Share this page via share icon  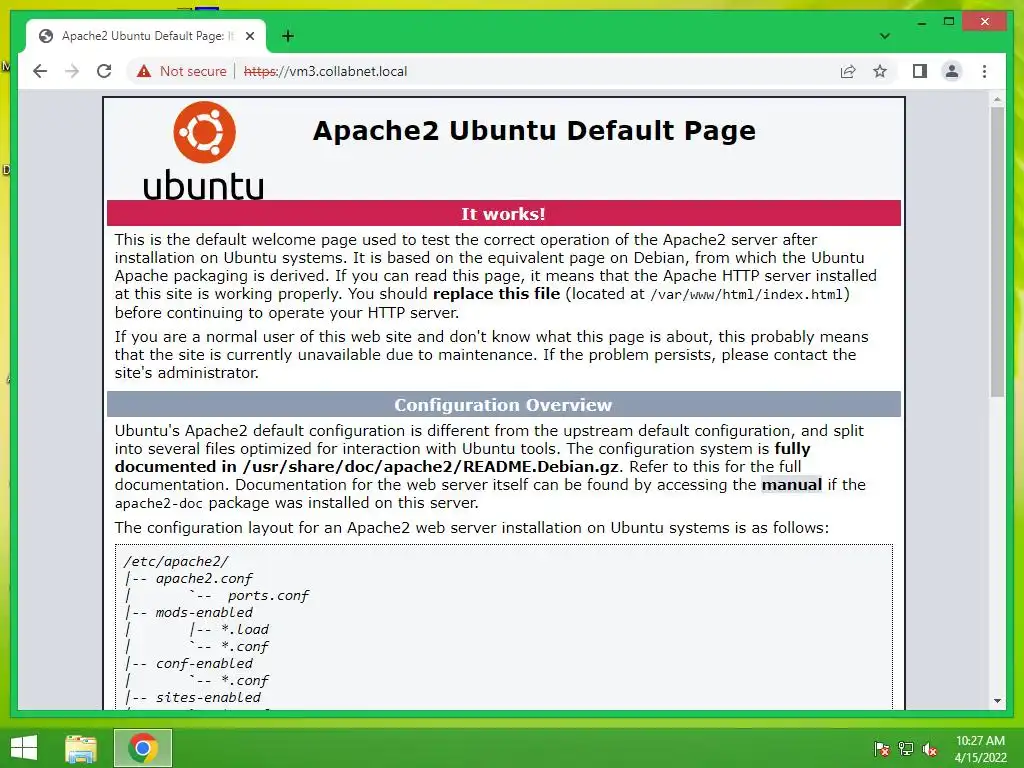click(x=848, y=71)
